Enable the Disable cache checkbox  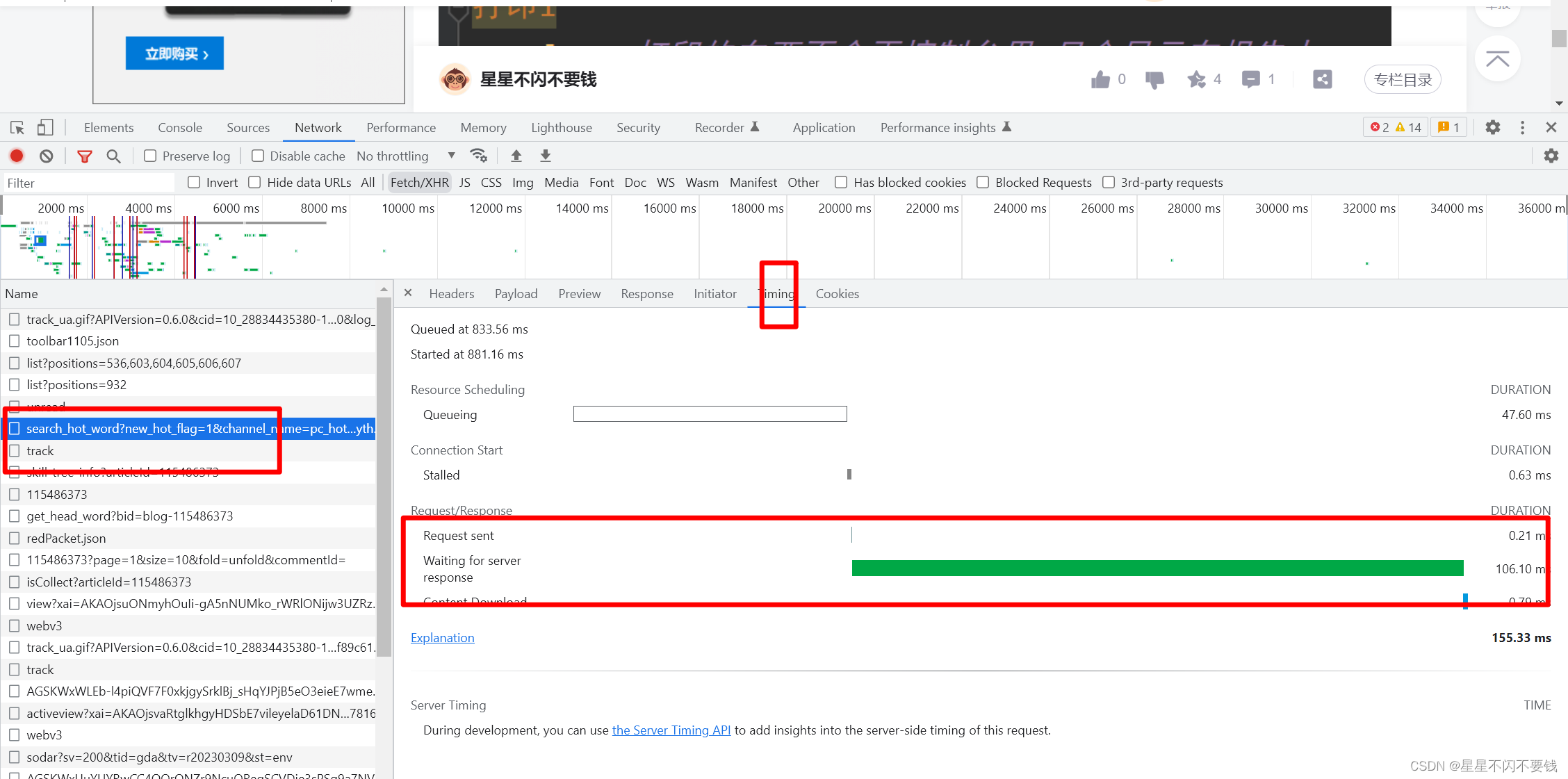[257, 156]
